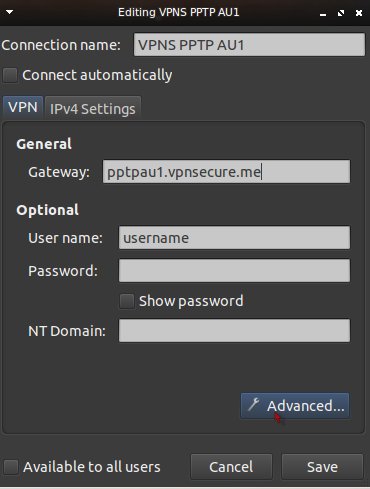Click the window title Editing VPNS PPTP AU1
Screen dimensions: 370x489
tap(179, 12)
